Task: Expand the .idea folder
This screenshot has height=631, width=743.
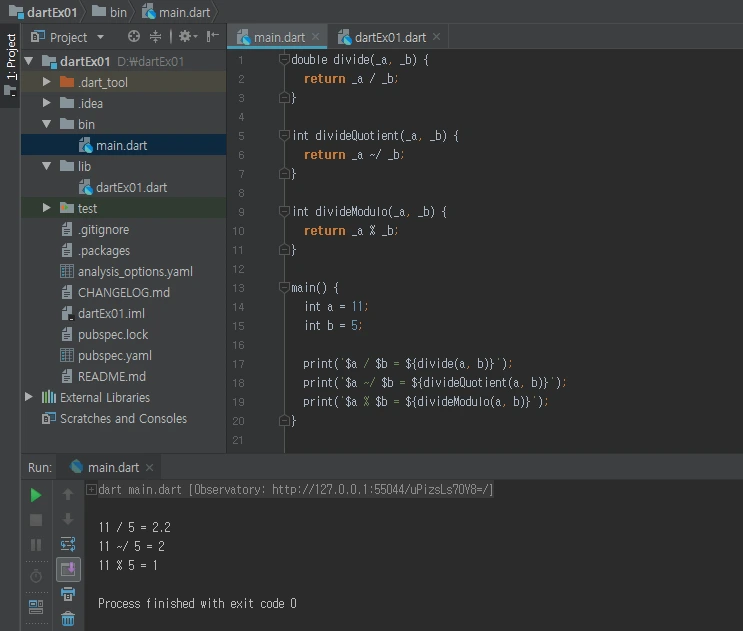Action: point(46,103)
